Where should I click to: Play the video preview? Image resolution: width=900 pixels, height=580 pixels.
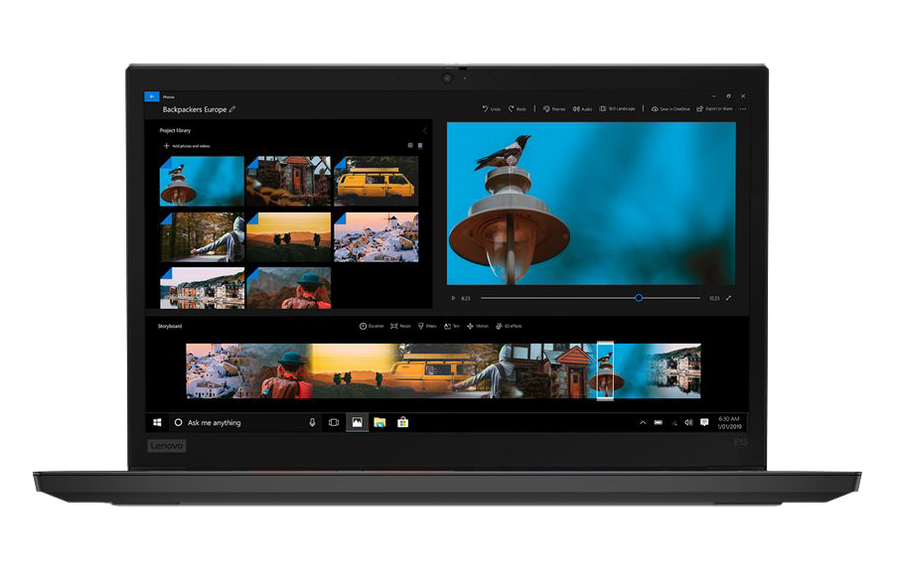tap(453, 298)
